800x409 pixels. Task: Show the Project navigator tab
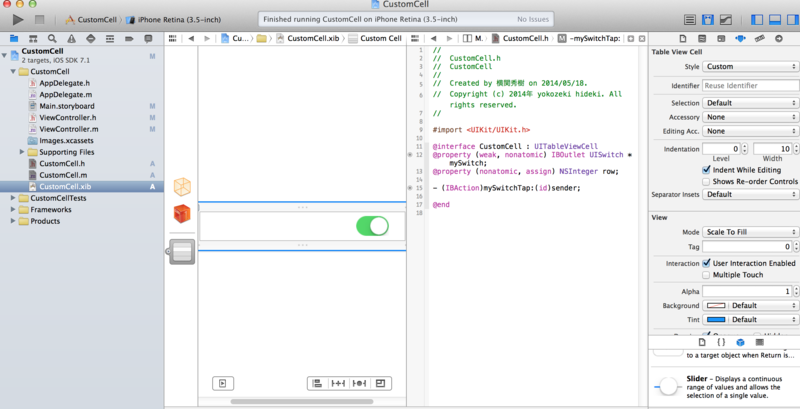tap(14, 39)
